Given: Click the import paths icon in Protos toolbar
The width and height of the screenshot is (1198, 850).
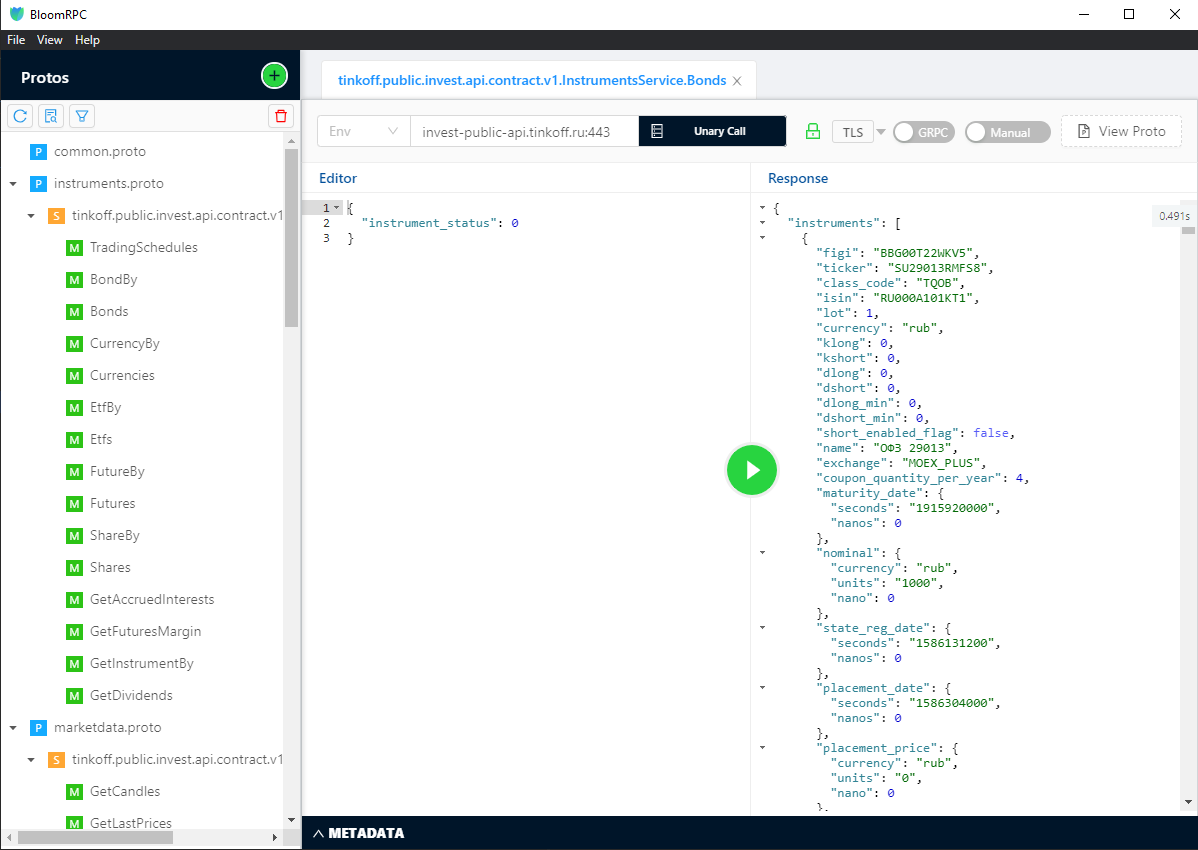Looking at the screenshot, I should [51, 116].
